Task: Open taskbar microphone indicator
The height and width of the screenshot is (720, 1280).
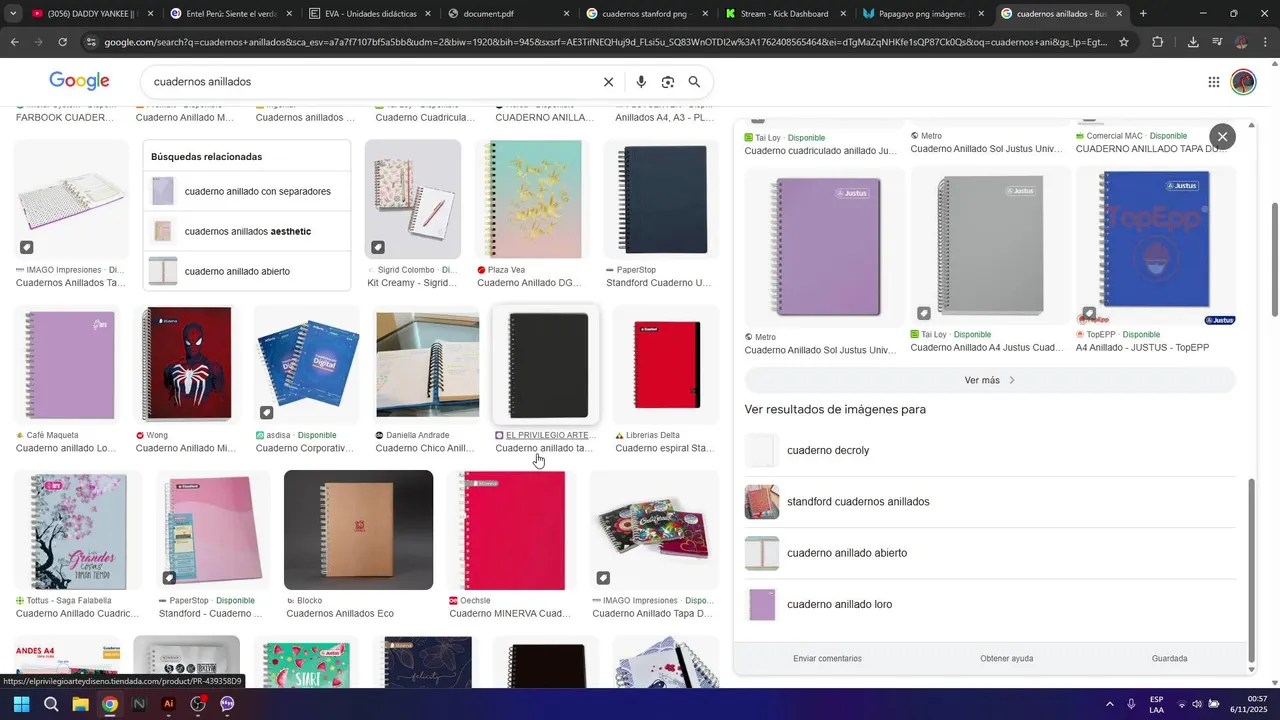Action: [1131, 704]
